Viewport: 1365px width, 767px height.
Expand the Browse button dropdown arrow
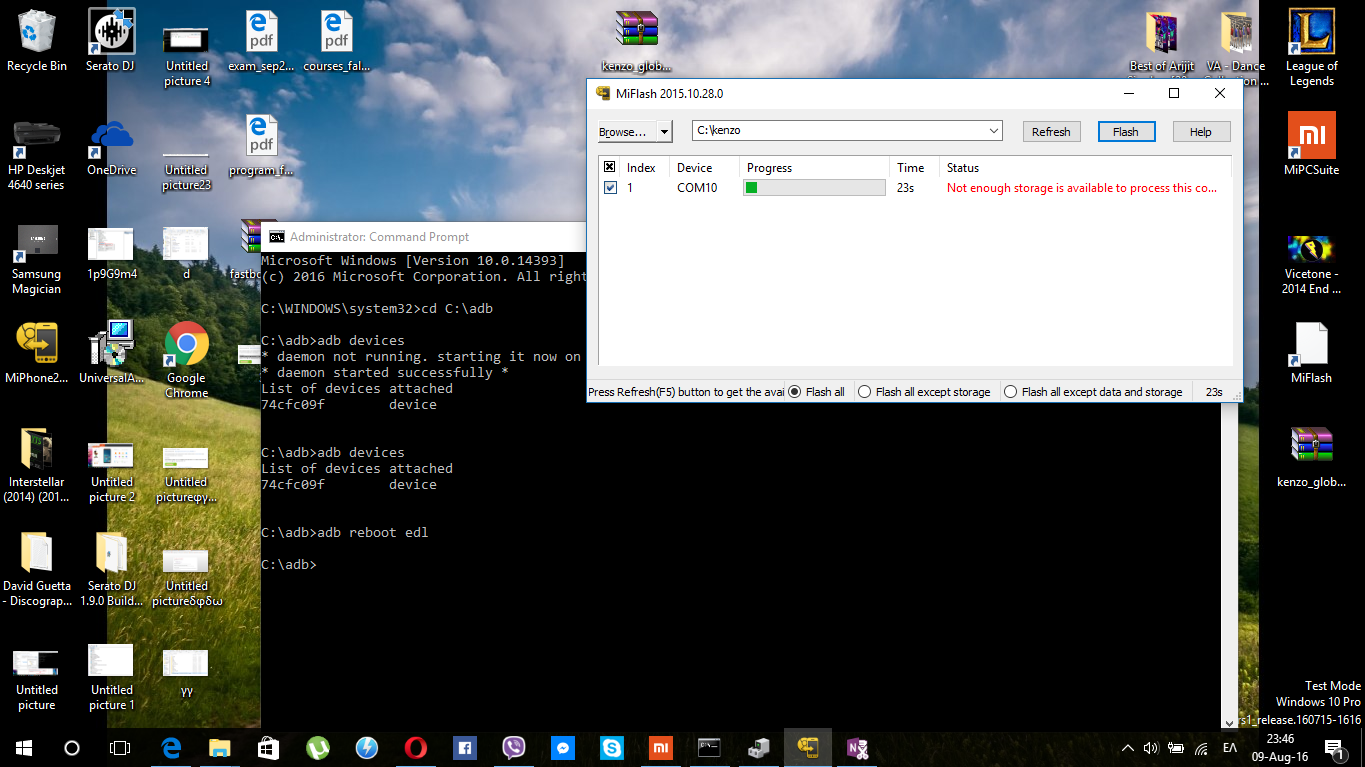pyautogui.click(x=664, y=132)
